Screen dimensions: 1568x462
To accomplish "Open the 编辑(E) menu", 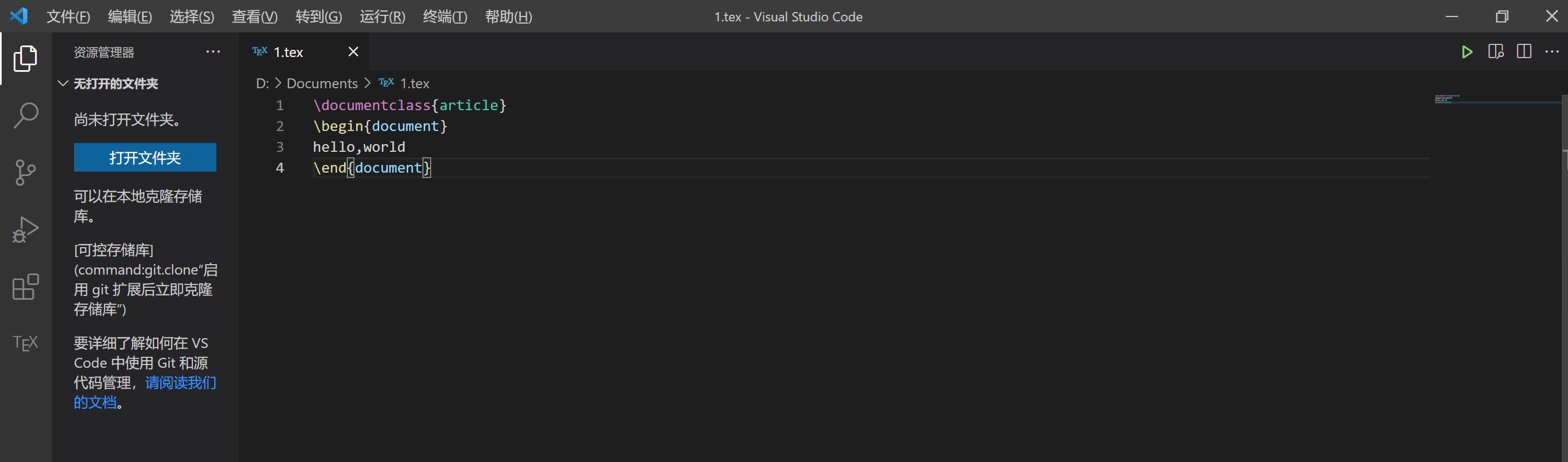I will 130,16.
